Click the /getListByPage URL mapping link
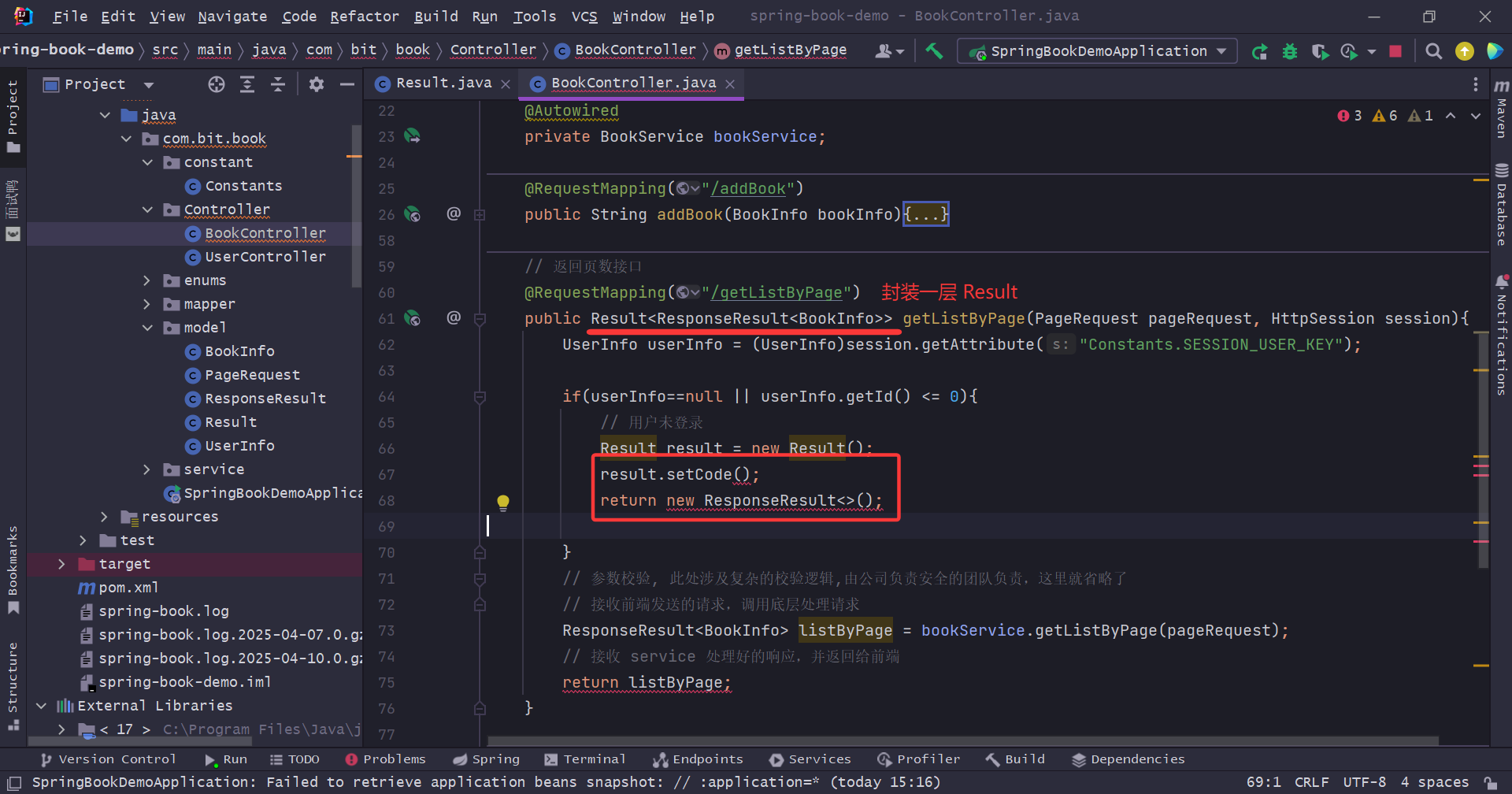The height and width of the screenshot is (794, 1512). coord(776,293)
